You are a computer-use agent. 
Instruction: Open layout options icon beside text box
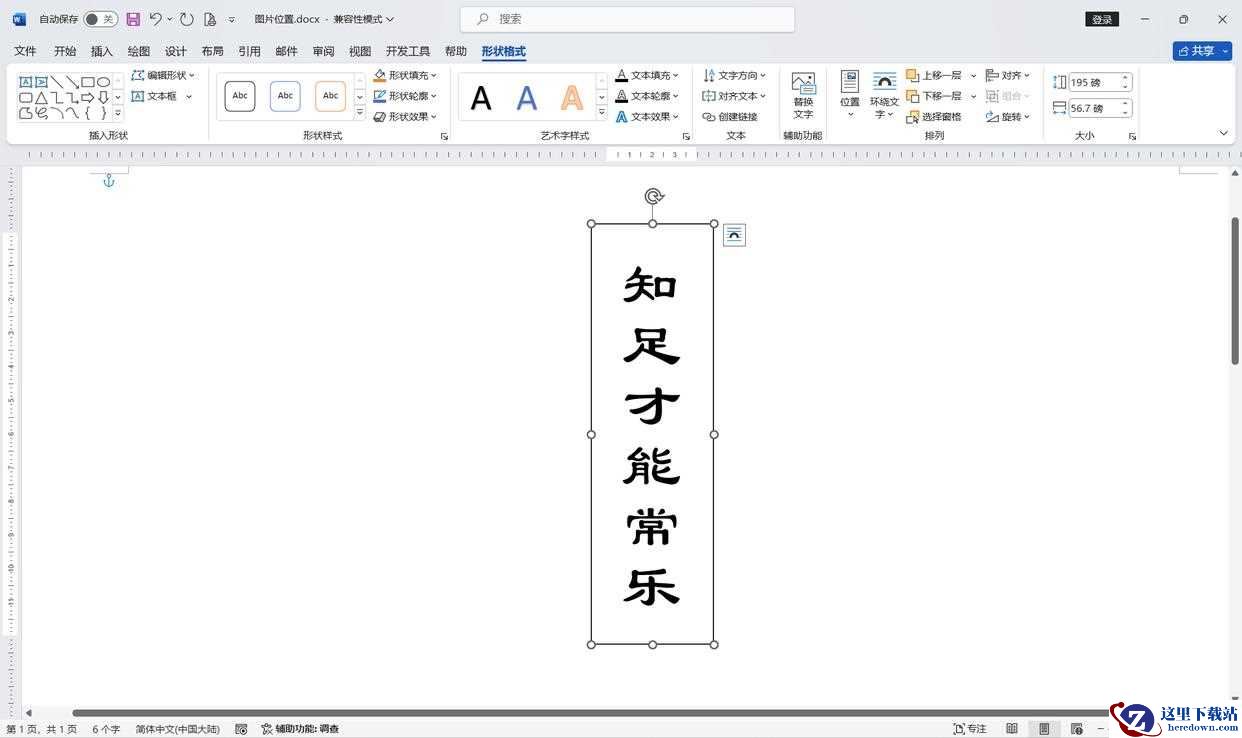734,235
